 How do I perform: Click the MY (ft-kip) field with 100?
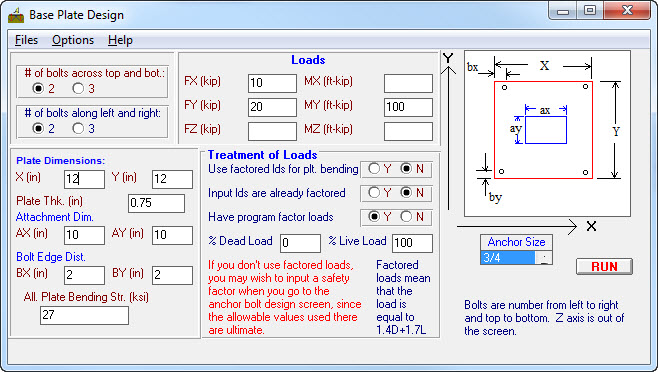pyautogui.click(x=408, y=107)
